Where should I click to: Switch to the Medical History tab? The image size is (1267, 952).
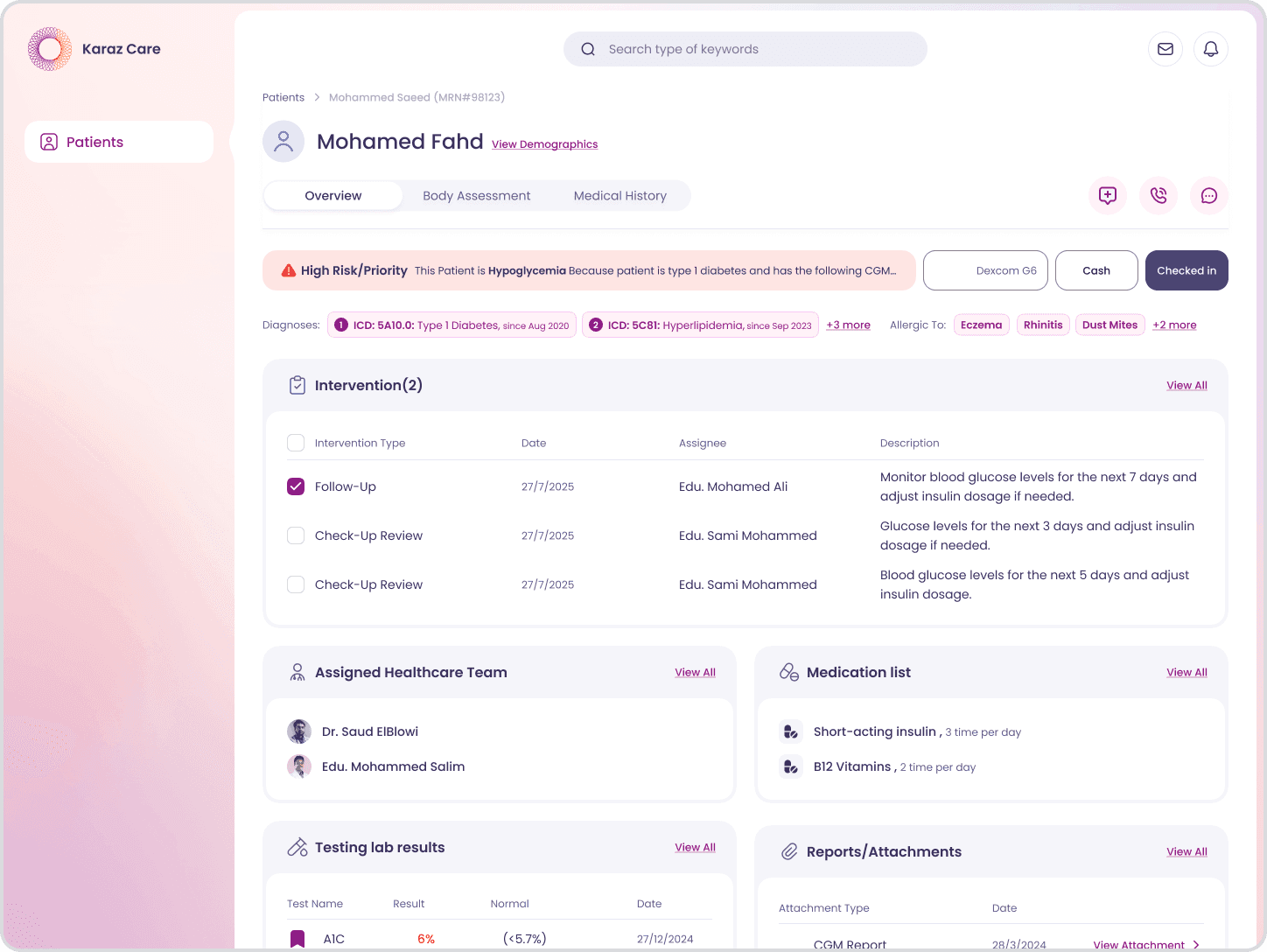pyautogui.click(x=620, y=196)
